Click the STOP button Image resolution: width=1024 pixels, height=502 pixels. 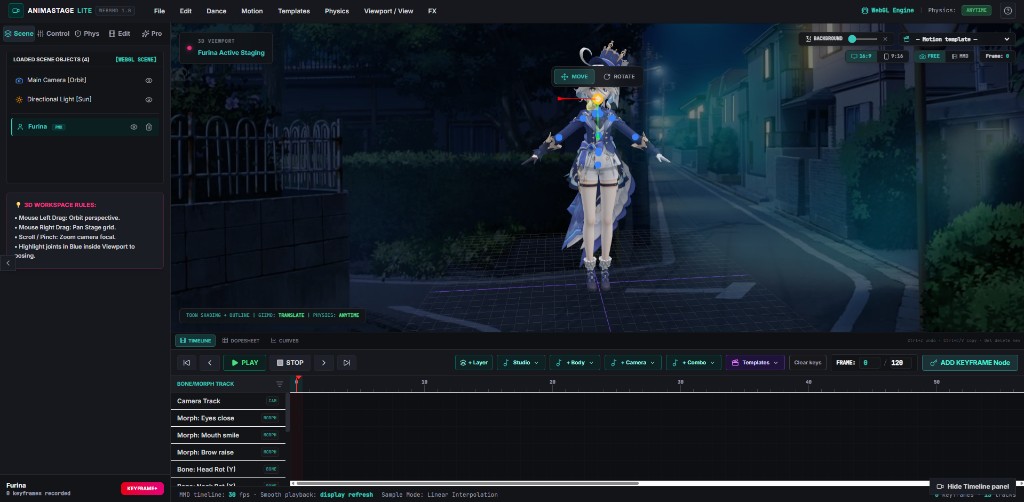[x=290, y=363]
